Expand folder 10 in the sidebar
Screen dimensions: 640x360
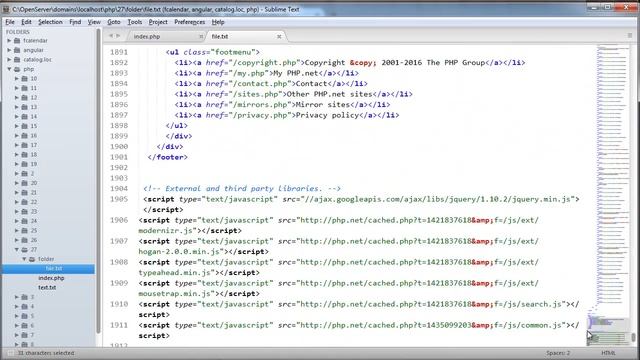17,78
